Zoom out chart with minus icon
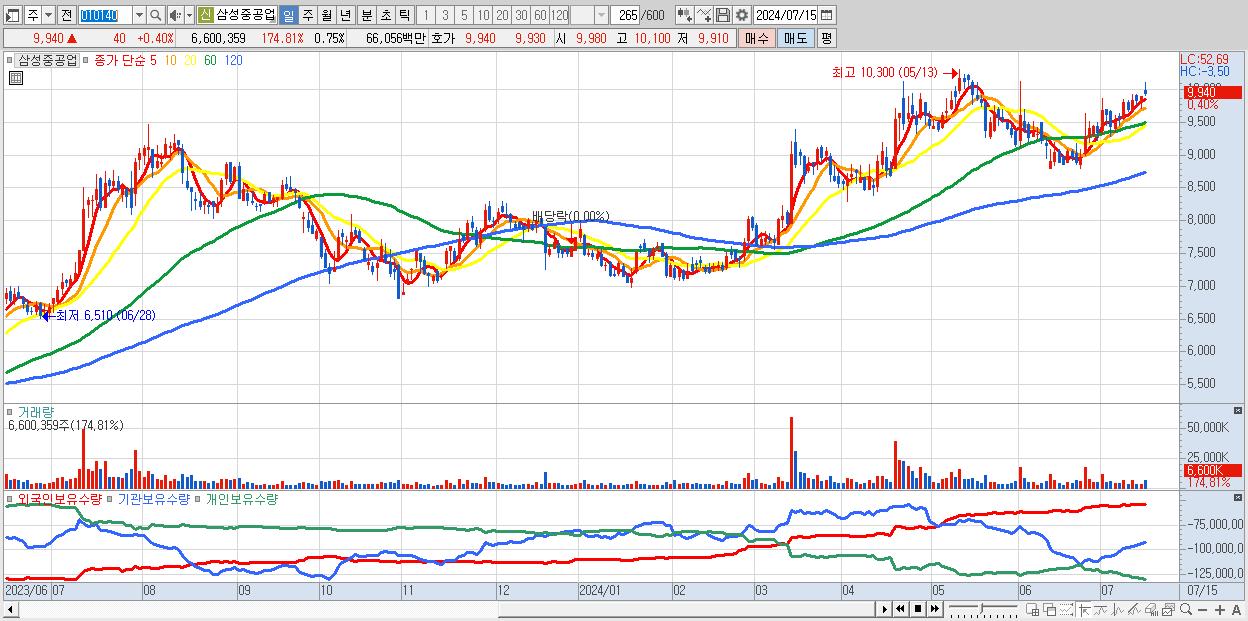1248x621 pixels. [x=1202, y=610]
